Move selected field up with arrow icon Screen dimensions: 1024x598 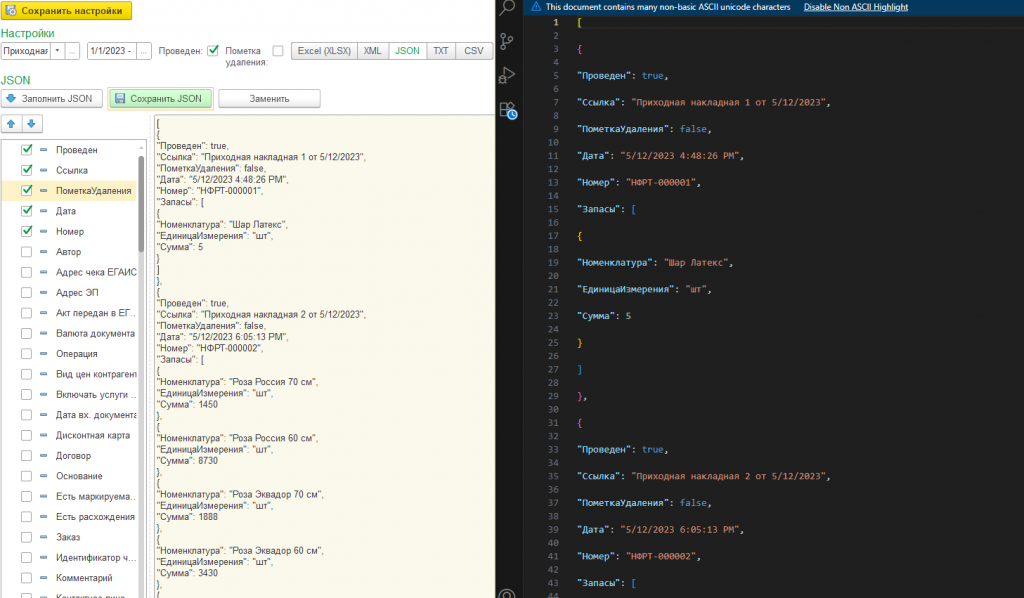coord(12,124)
